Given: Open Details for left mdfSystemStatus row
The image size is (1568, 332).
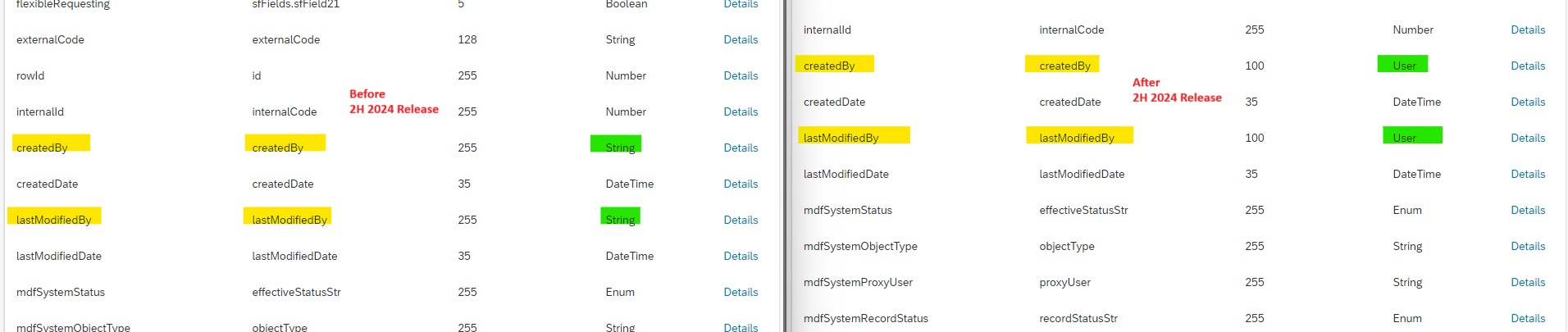Looking at the screenshot, I should pyautogui.click(x=741, y=292).
